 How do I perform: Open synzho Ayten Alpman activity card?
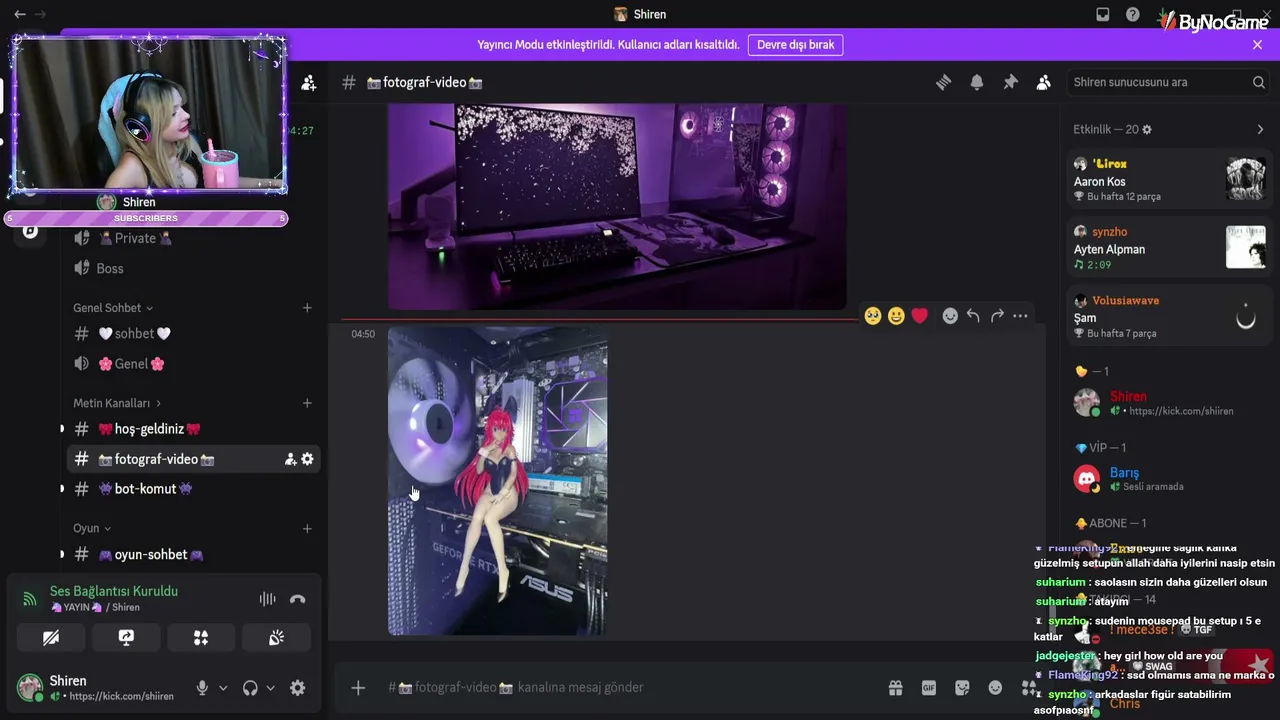1170,248
